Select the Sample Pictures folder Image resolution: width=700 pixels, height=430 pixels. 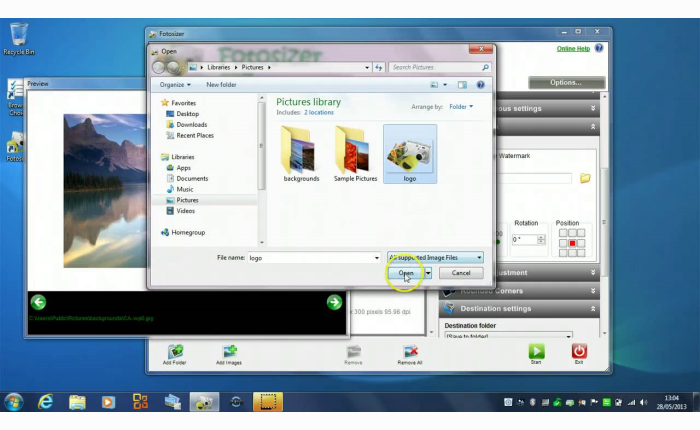point(355,154)
